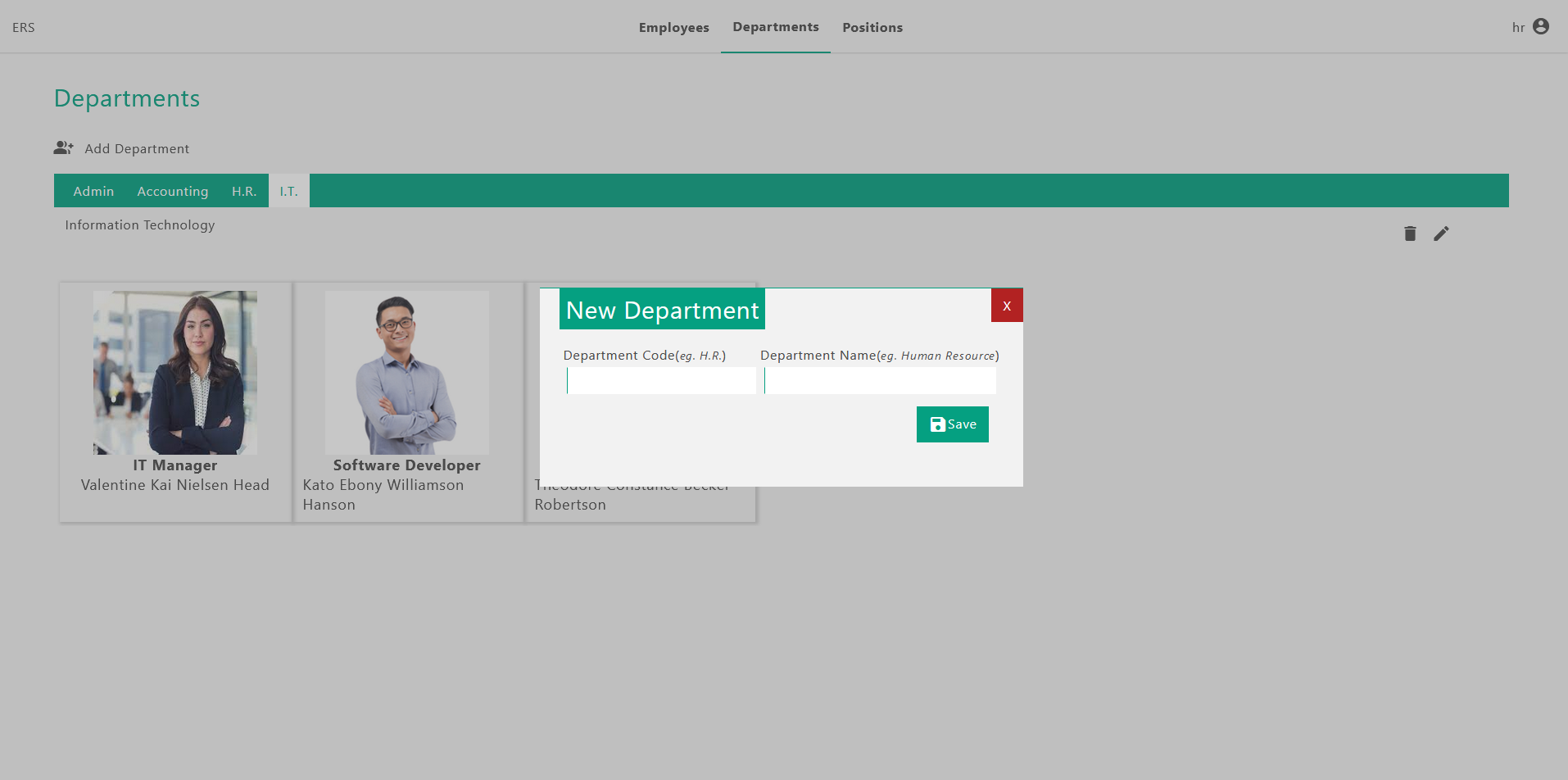This screenshot has height=780, width=1568.
Task: Close the New Department dialog
Action: tap(1006, 306)
